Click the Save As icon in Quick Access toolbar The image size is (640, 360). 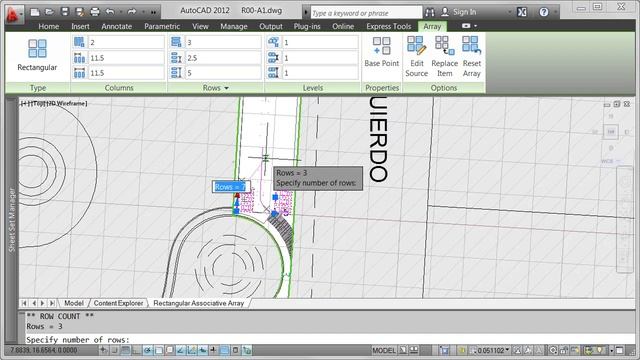[x=80, y=12]
